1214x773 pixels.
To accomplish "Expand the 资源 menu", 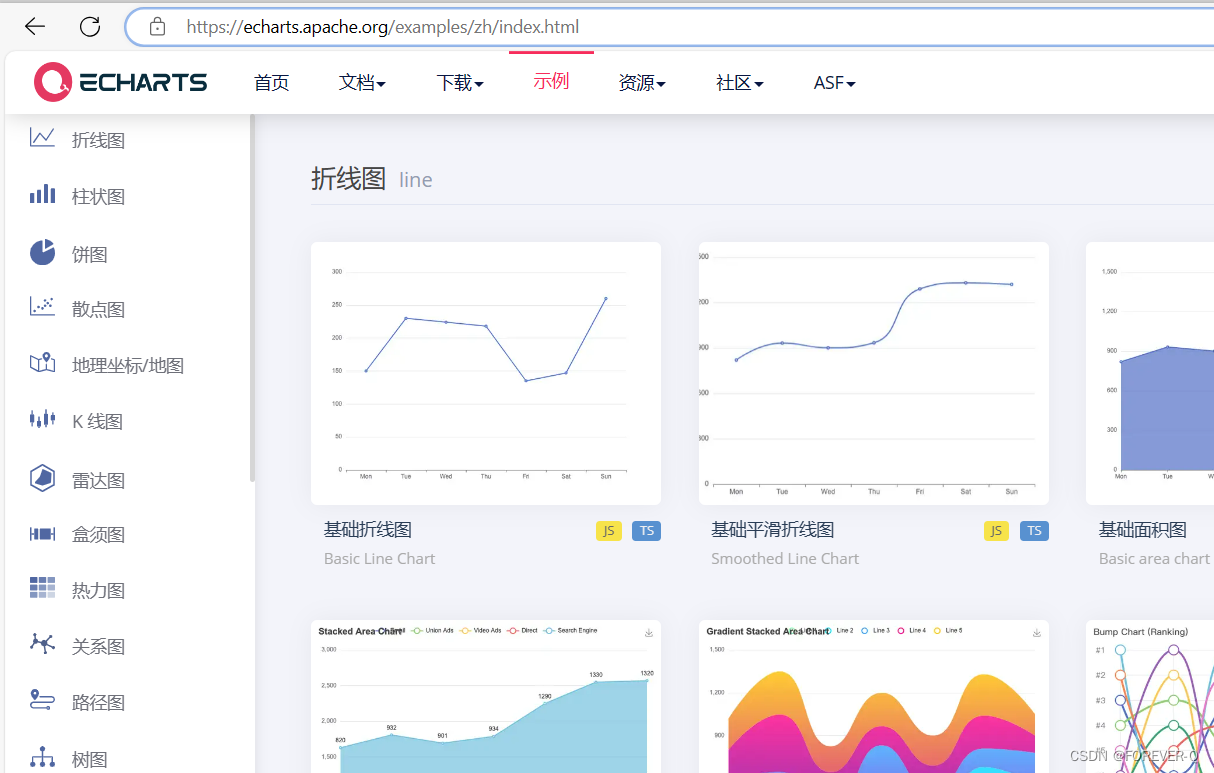I will (642, 82).
